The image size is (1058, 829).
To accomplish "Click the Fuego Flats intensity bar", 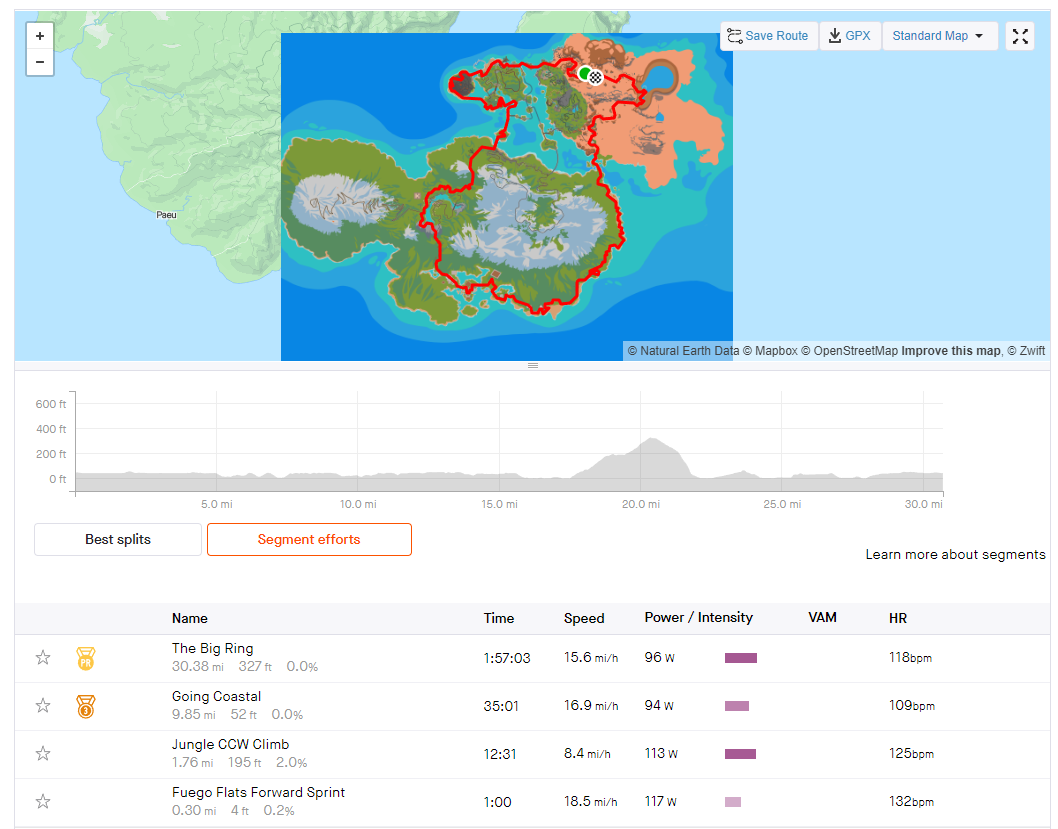I will tap(733, 801).
